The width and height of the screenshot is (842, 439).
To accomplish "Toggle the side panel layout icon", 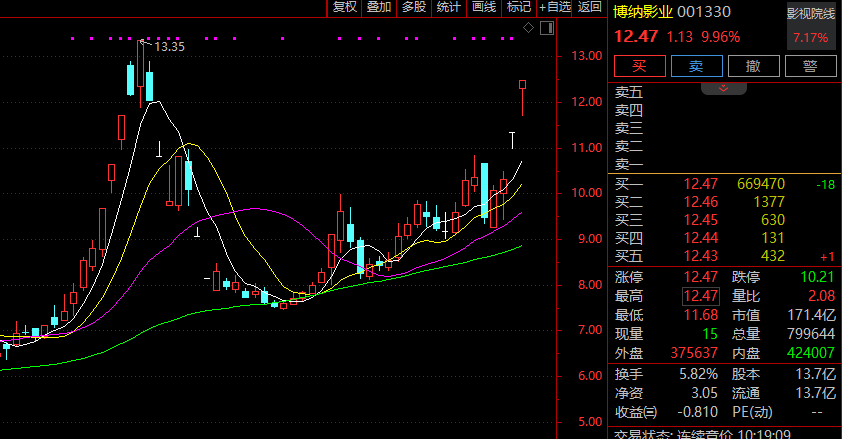I will tap(545, 27).
